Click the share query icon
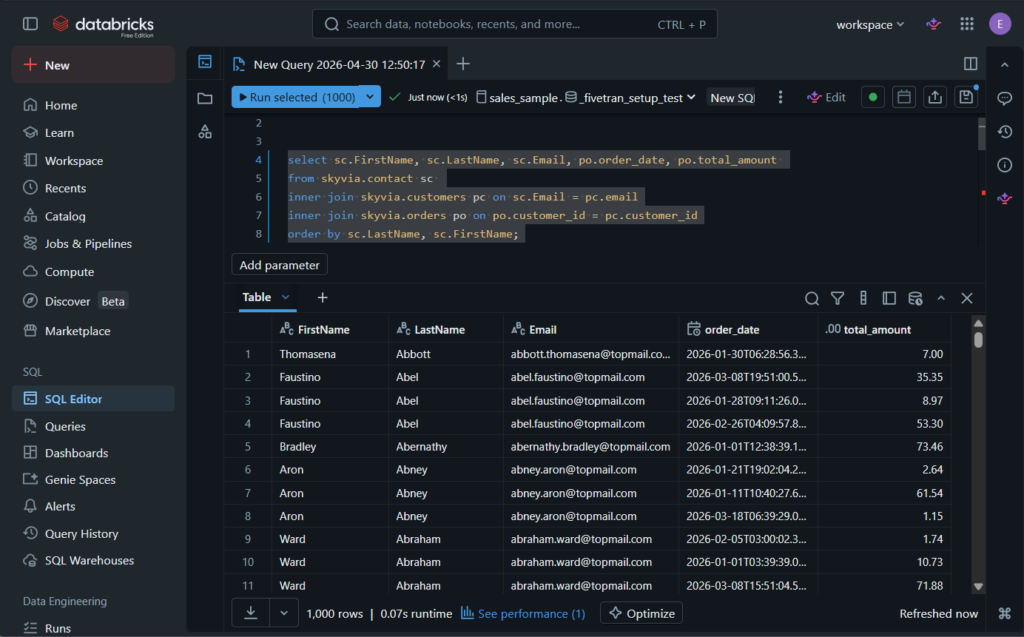 pos(935,97)
